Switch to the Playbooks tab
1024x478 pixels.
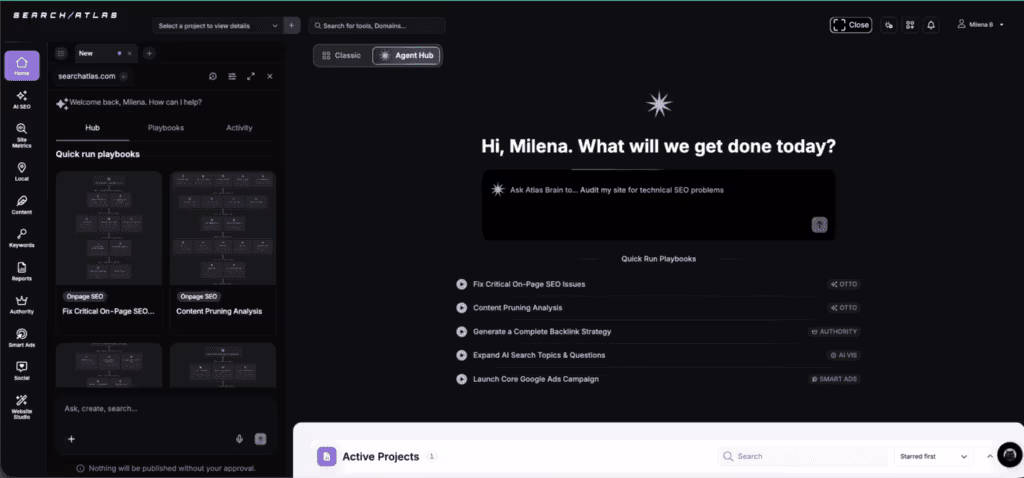click(166, 128)
